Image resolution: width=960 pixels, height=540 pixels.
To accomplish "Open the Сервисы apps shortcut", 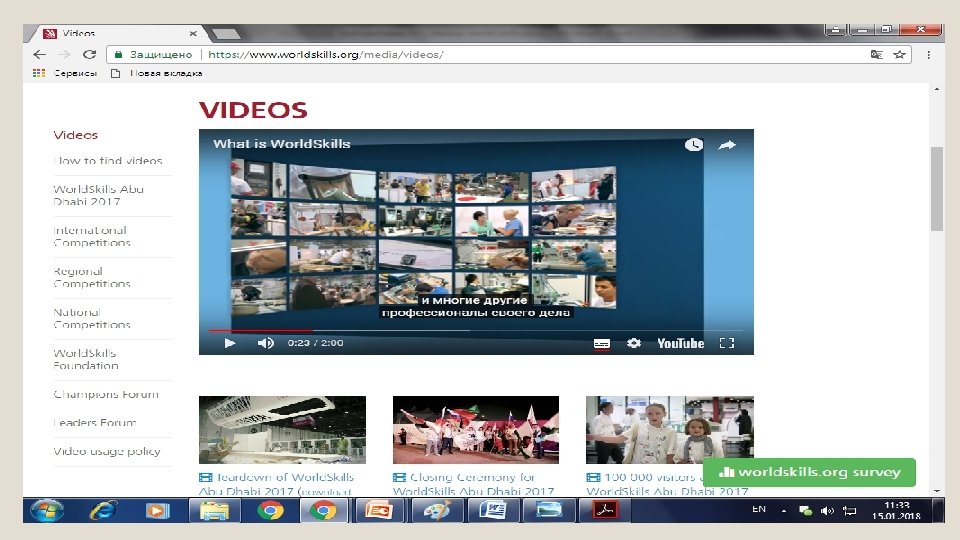I will pos(65,73).
